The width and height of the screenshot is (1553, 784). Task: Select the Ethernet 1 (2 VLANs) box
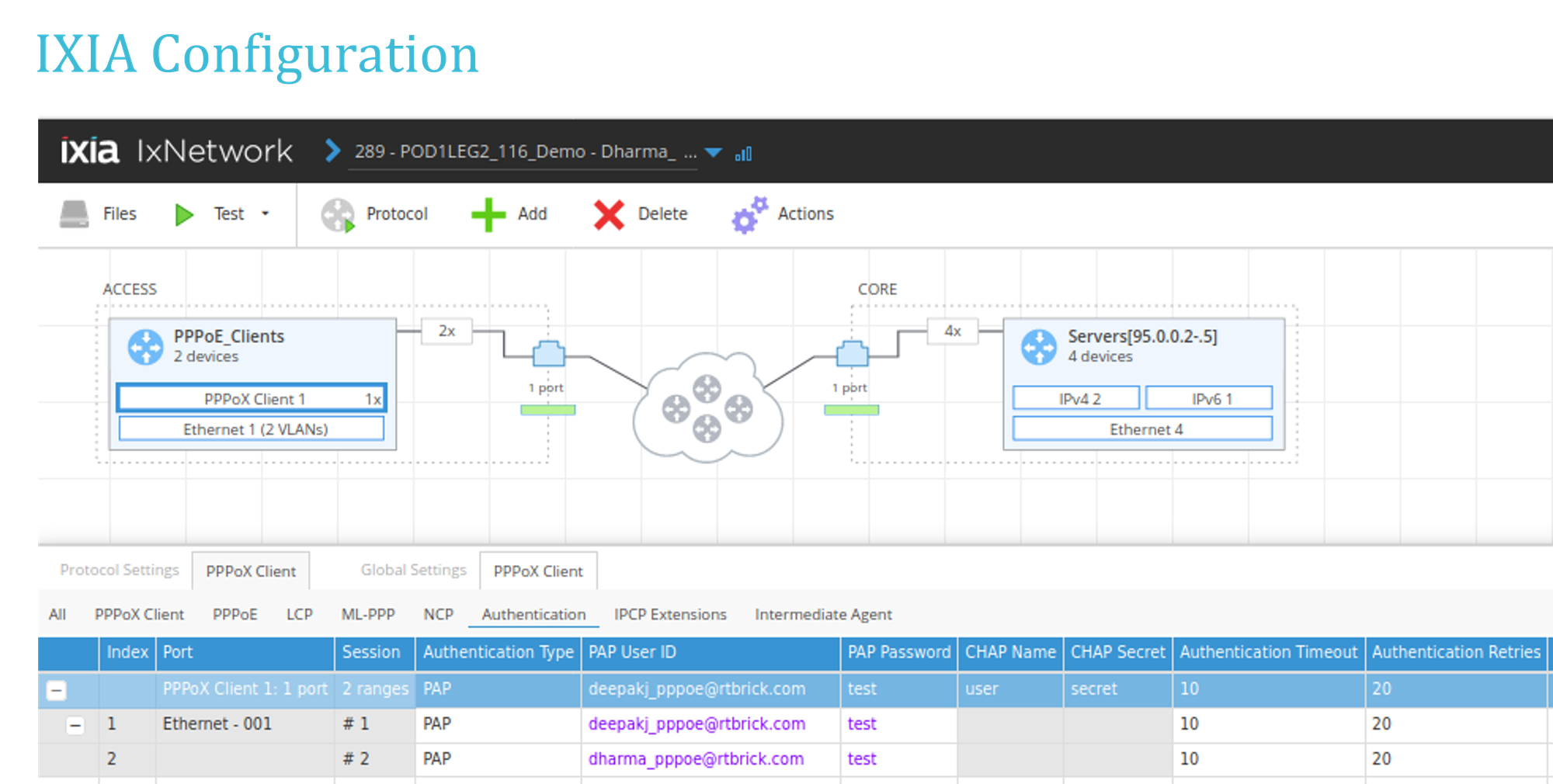click(252, 429)
